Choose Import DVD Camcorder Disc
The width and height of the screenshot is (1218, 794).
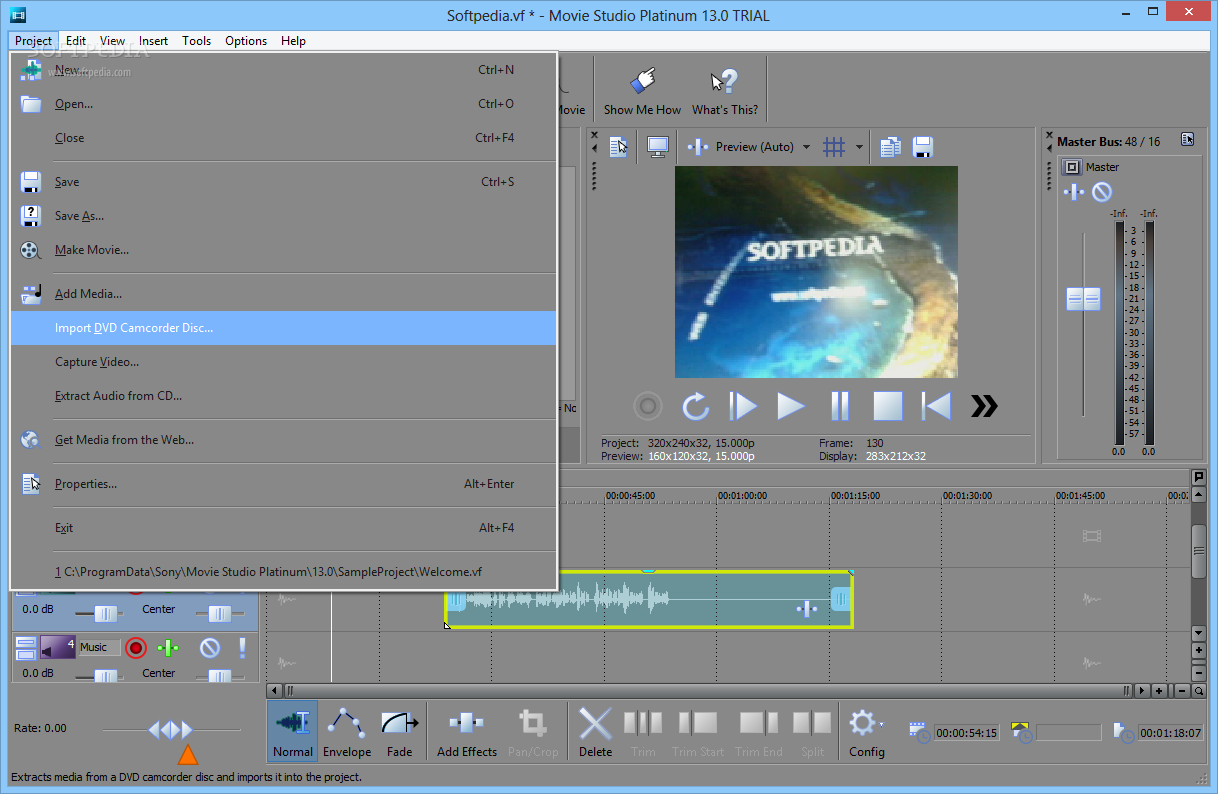(283, 328)
